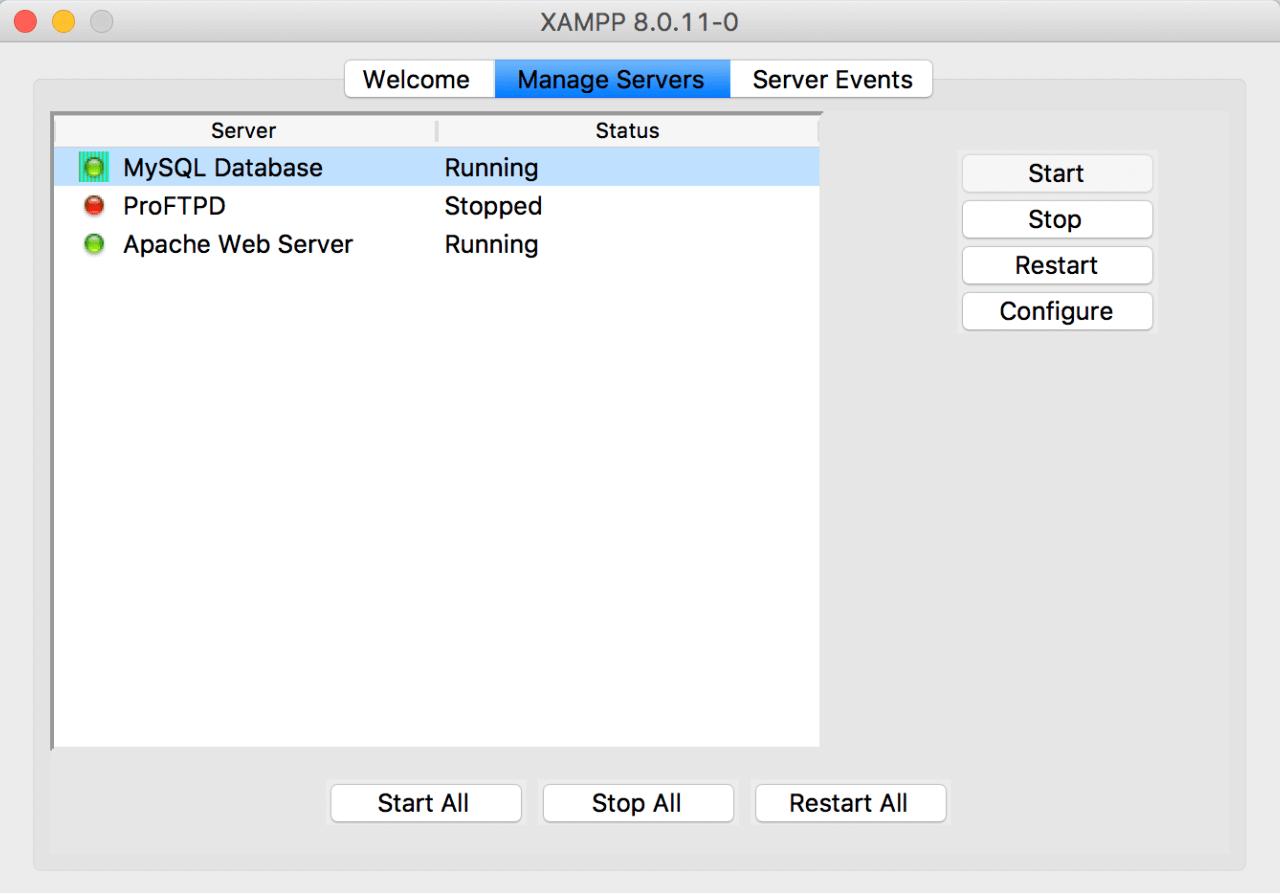1280x893 pixels.
Task: Restart the selected server
Action: coord(1057,265)
